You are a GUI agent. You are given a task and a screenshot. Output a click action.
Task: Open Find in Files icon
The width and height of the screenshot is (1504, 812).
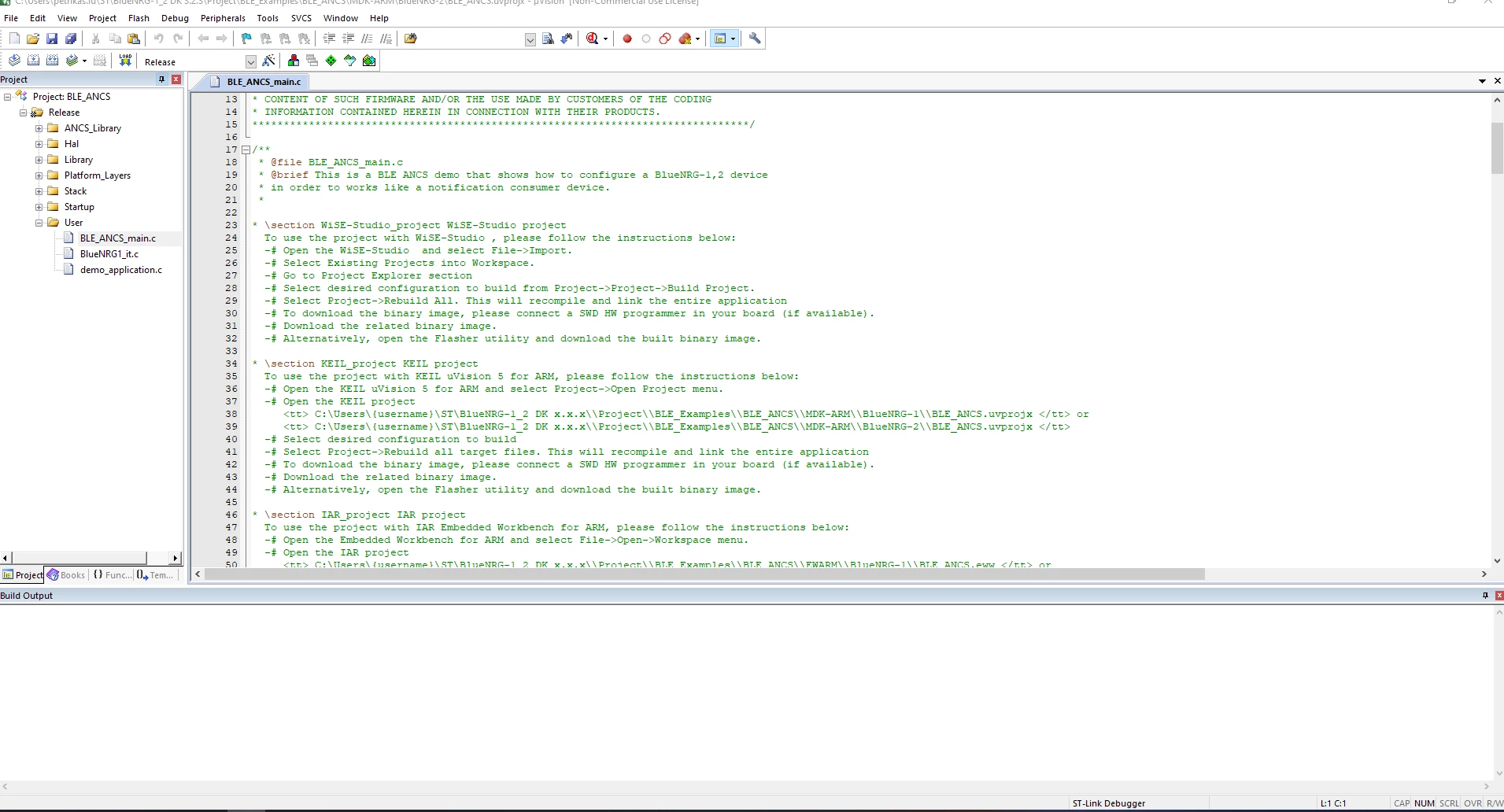[410, 39]
